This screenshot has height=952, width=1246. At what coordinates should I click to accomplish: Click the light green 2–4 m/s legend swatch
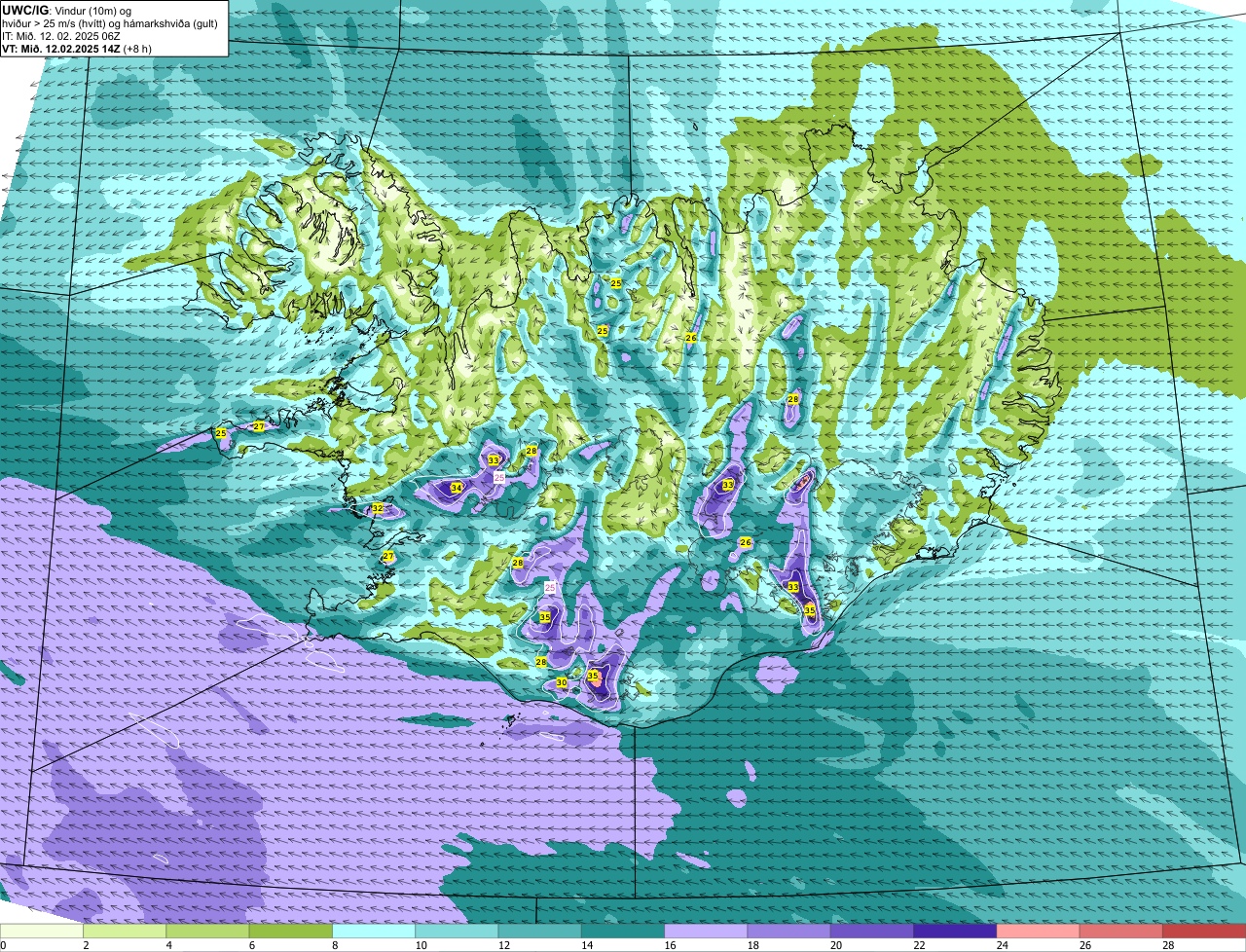pyautogui.click(x=125, y=931)
